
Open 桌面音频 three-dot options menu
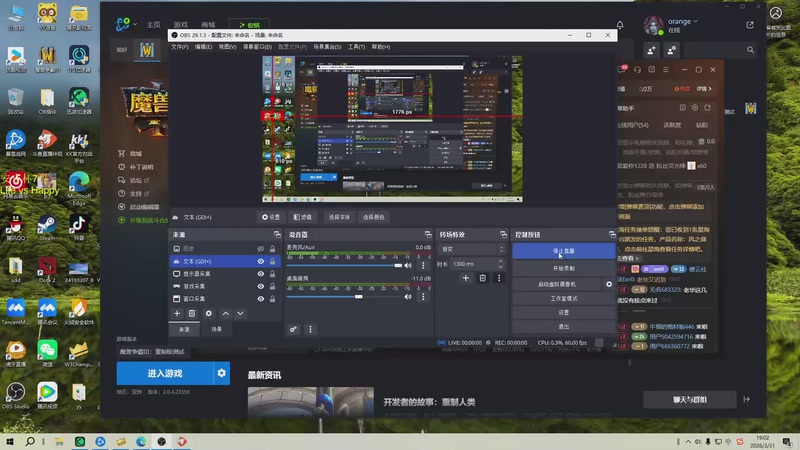click(423, 296)
